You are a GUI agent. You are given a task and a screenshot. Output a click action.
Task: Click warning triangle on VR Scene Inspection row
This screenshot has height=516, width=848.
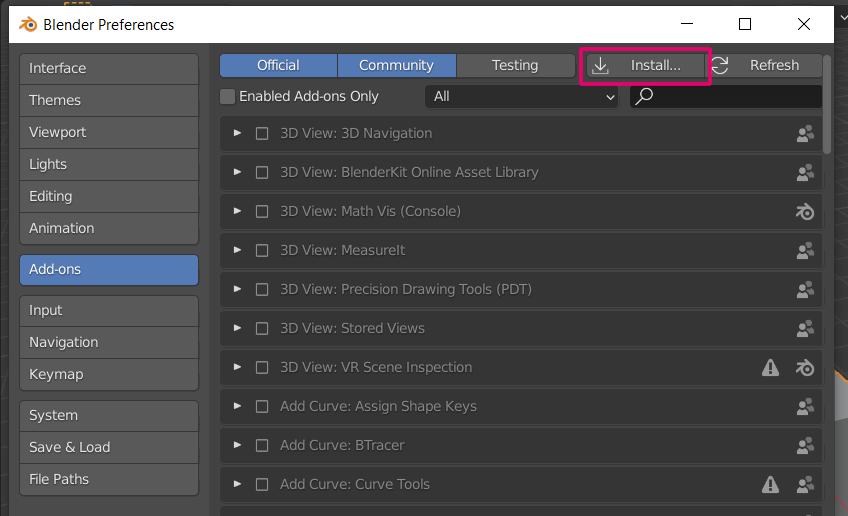770,368
